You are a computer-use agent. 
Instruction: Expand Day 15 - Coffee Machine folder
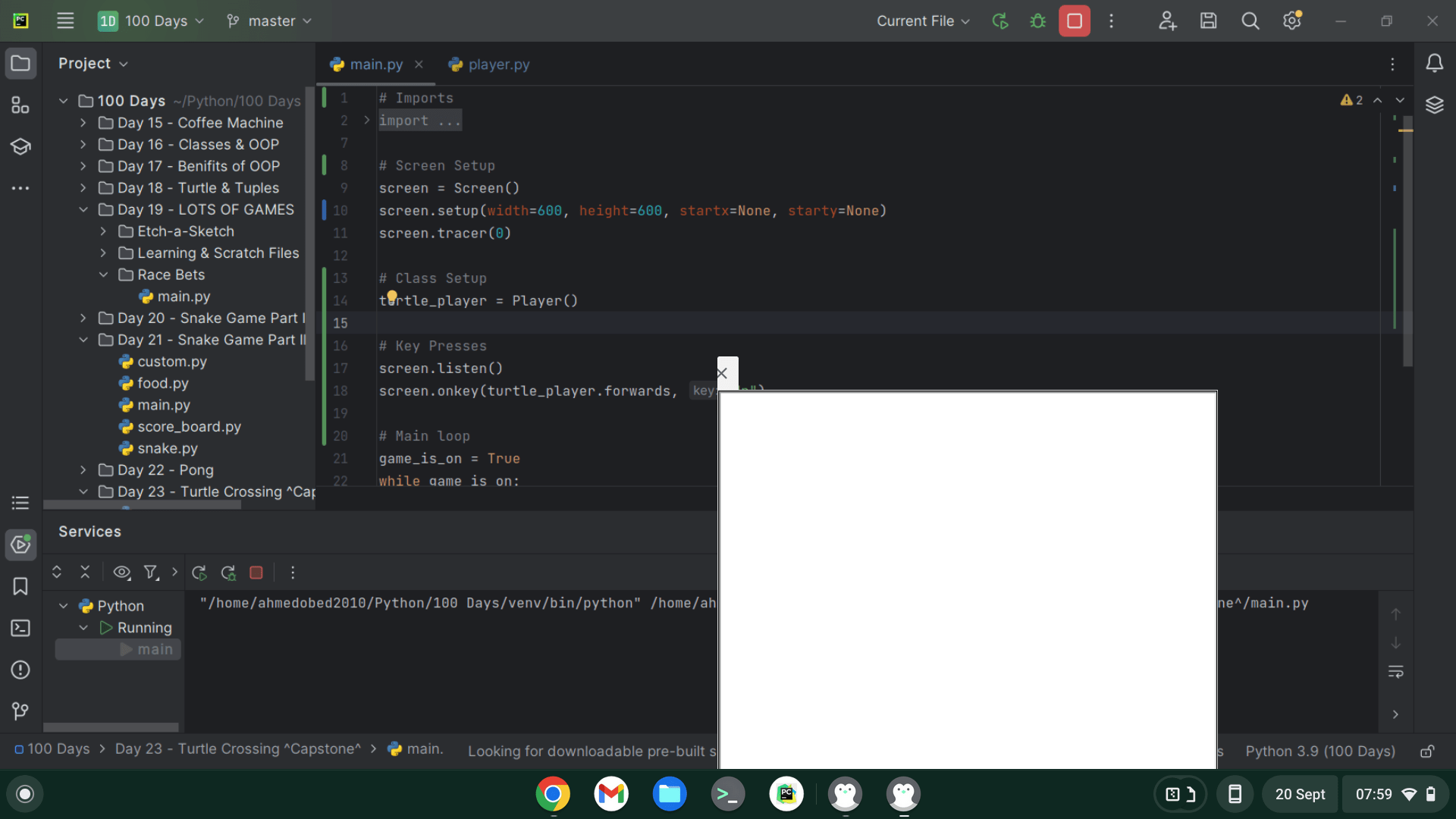pos(83,123)
